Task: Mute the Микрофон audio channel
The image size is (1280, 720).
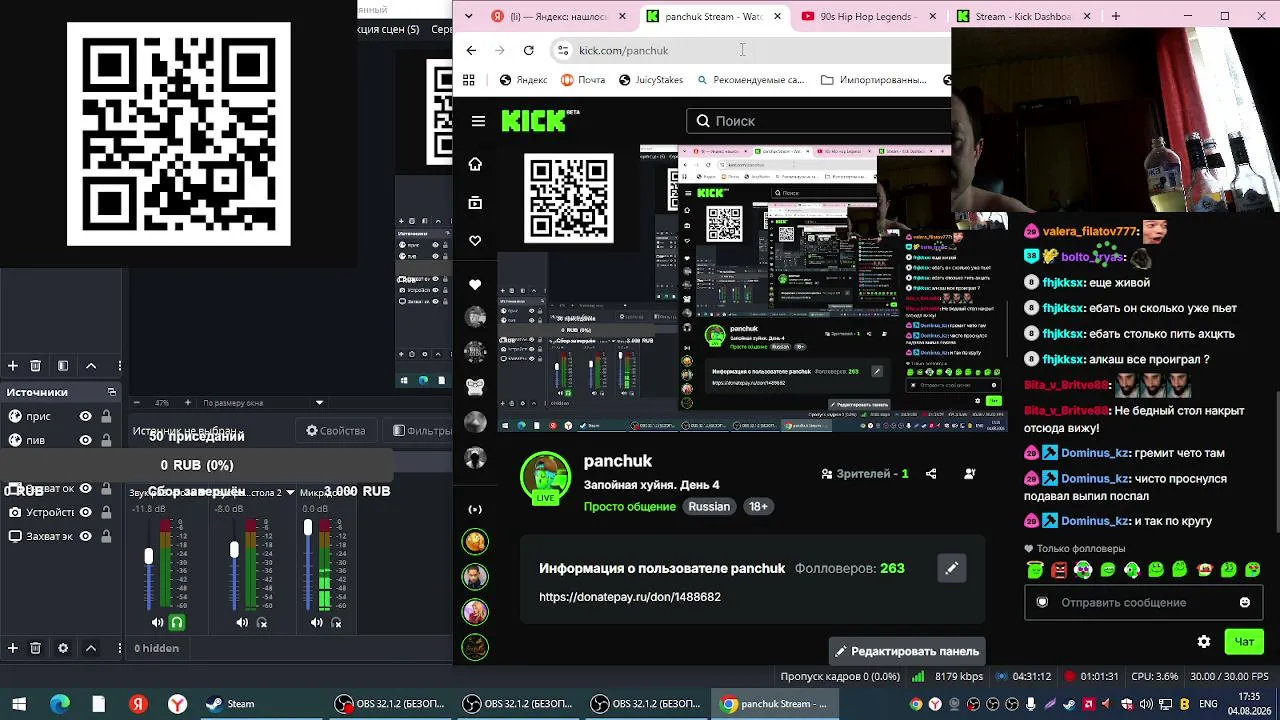Action: coord(316,622)
